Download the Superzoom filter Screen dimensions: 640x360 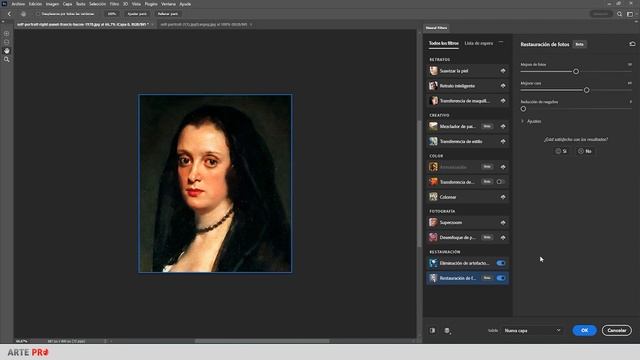click(x=503, y=222)
